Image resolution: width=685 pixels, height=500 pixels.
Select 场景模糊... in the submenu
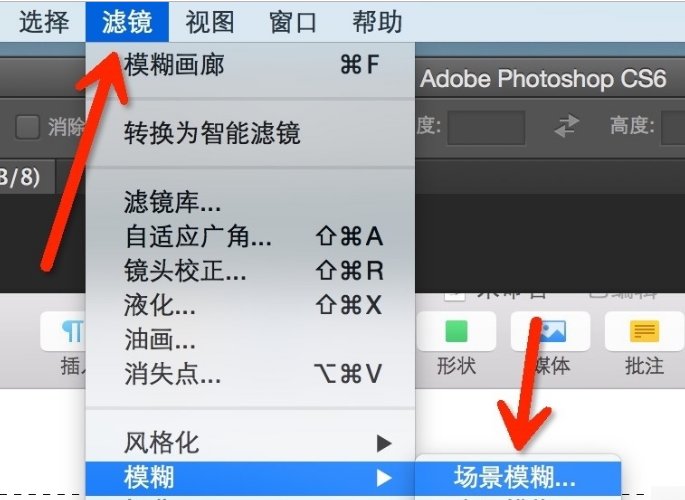coord(517,477)
